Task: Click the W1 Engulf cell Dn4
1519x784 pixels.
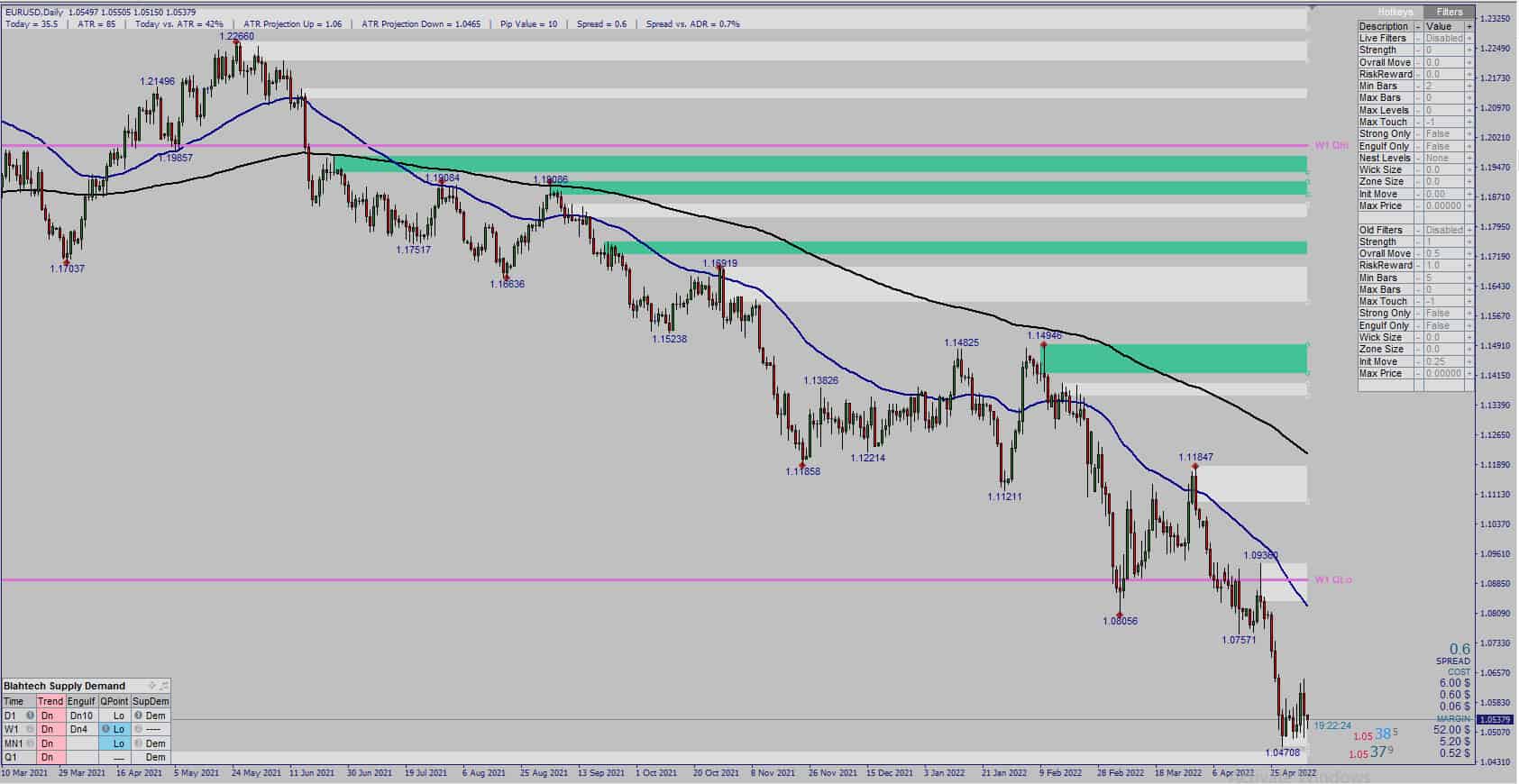Action: pos(81,729)
